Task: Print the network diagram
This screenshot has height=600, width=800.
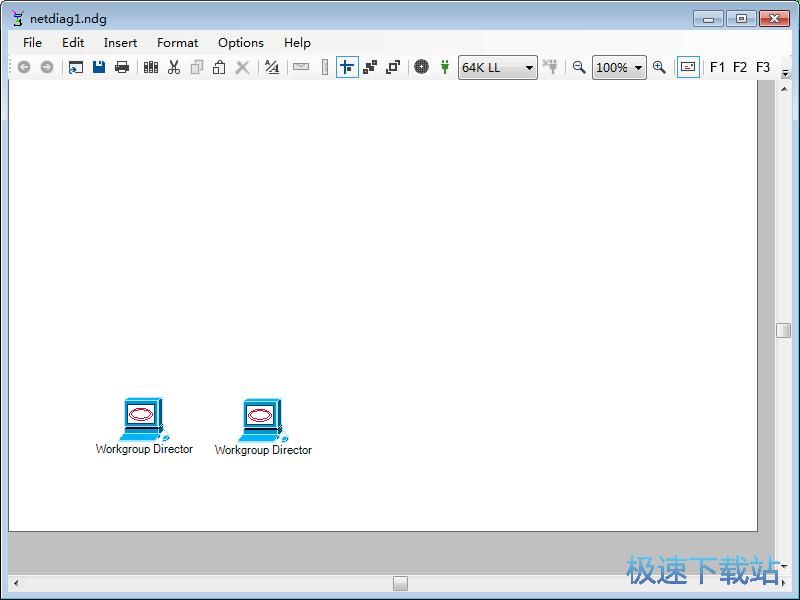Action: [x=122, y=67]
